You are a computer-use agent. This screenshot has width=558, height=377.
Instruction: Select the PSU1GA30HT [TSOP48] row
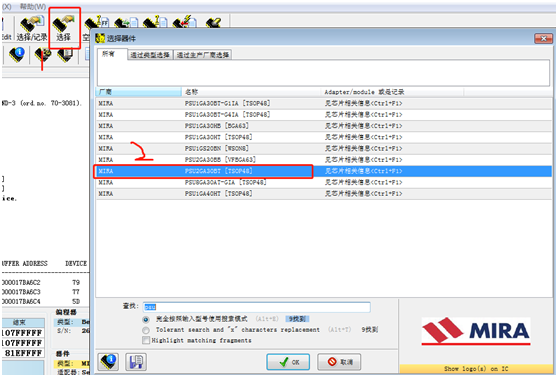click(324, 137)
